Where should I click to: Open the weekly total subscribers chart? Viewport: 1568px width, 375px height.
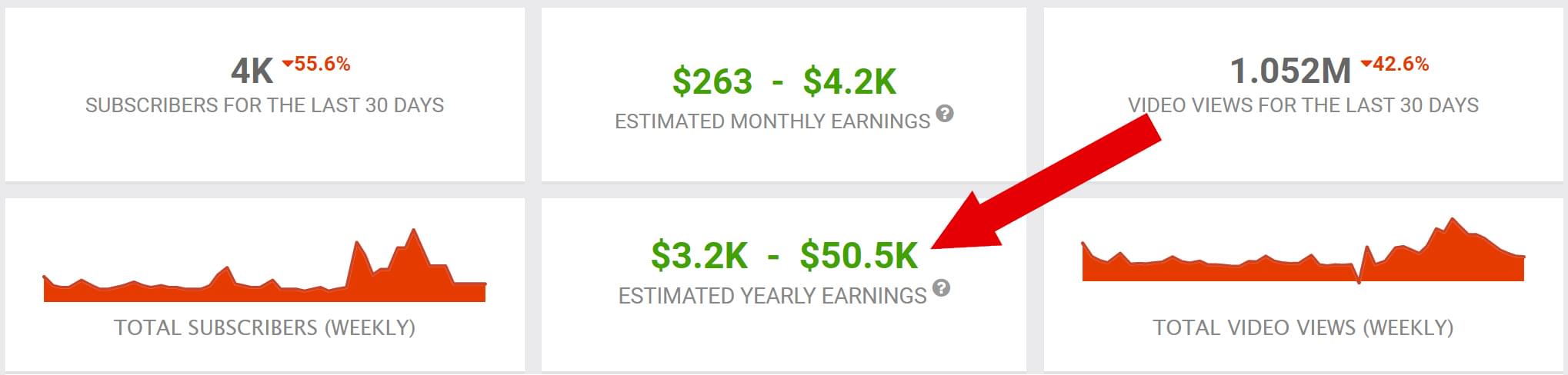click(265, 270)
